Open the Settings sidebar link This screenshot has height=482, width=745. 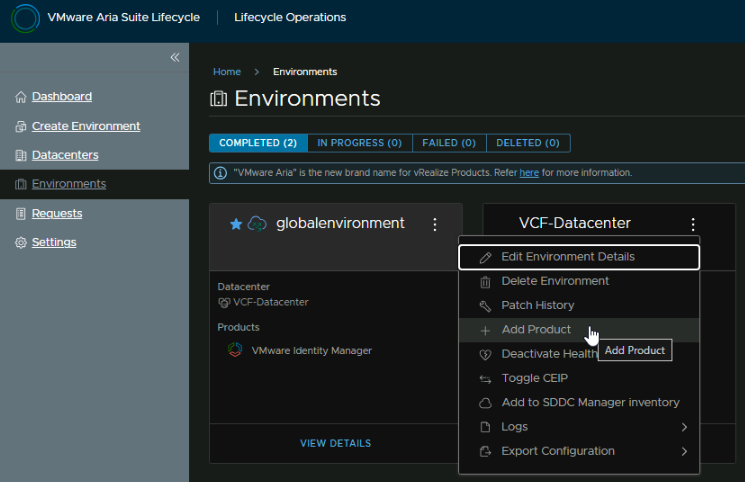(54, 242)
